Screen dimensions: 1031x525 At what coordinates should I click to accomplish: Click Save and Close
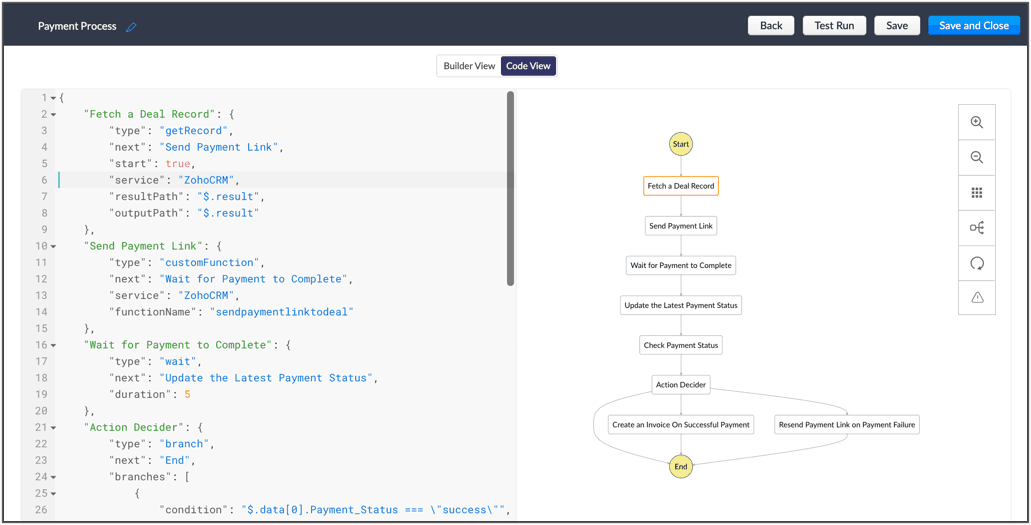974,26
